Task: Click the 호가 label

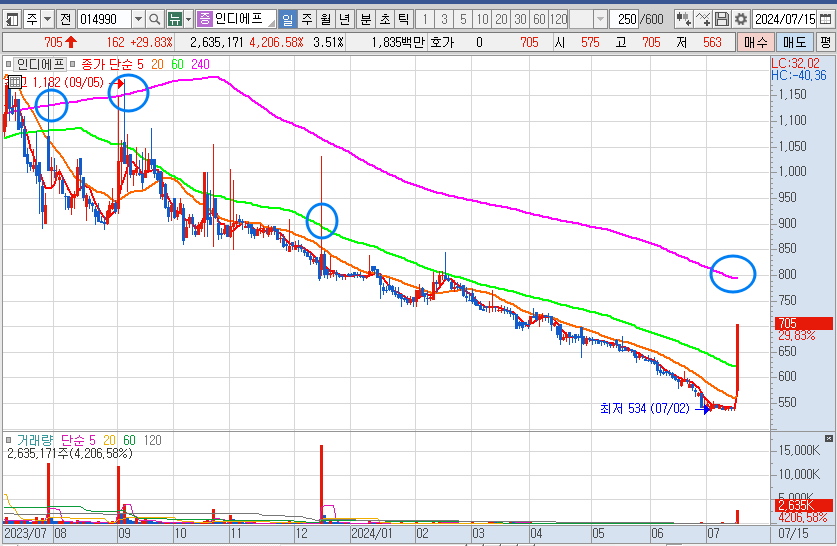Action: click(x=443, y=42)
